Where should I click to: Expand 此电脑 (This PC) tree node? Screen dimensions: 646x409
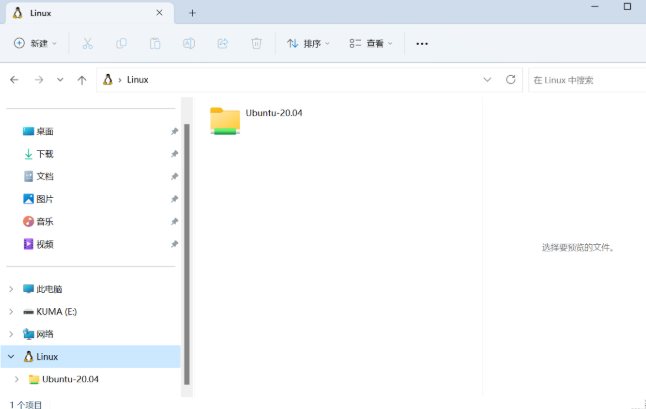pyautogui.click(x=11, y=289)
